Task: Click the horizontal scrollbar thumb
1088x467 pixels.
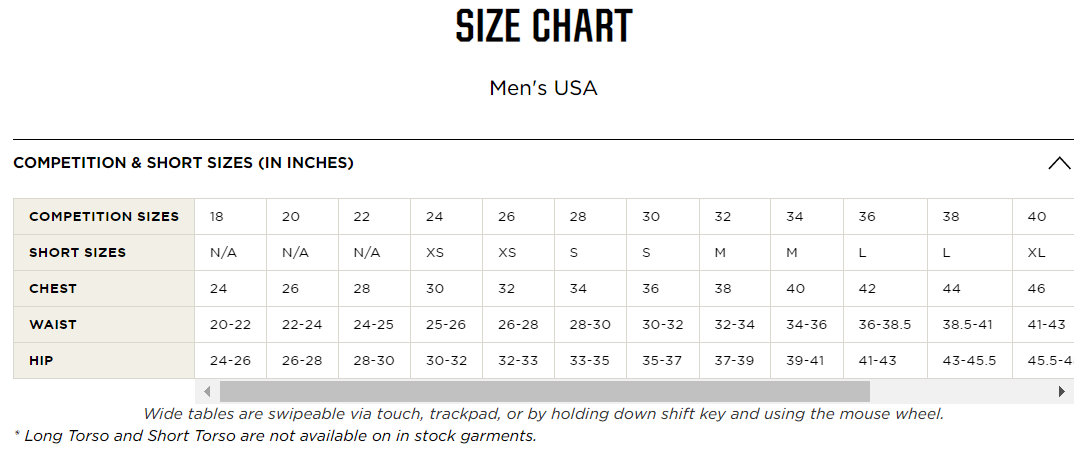Action: click(x=545, y=391)
